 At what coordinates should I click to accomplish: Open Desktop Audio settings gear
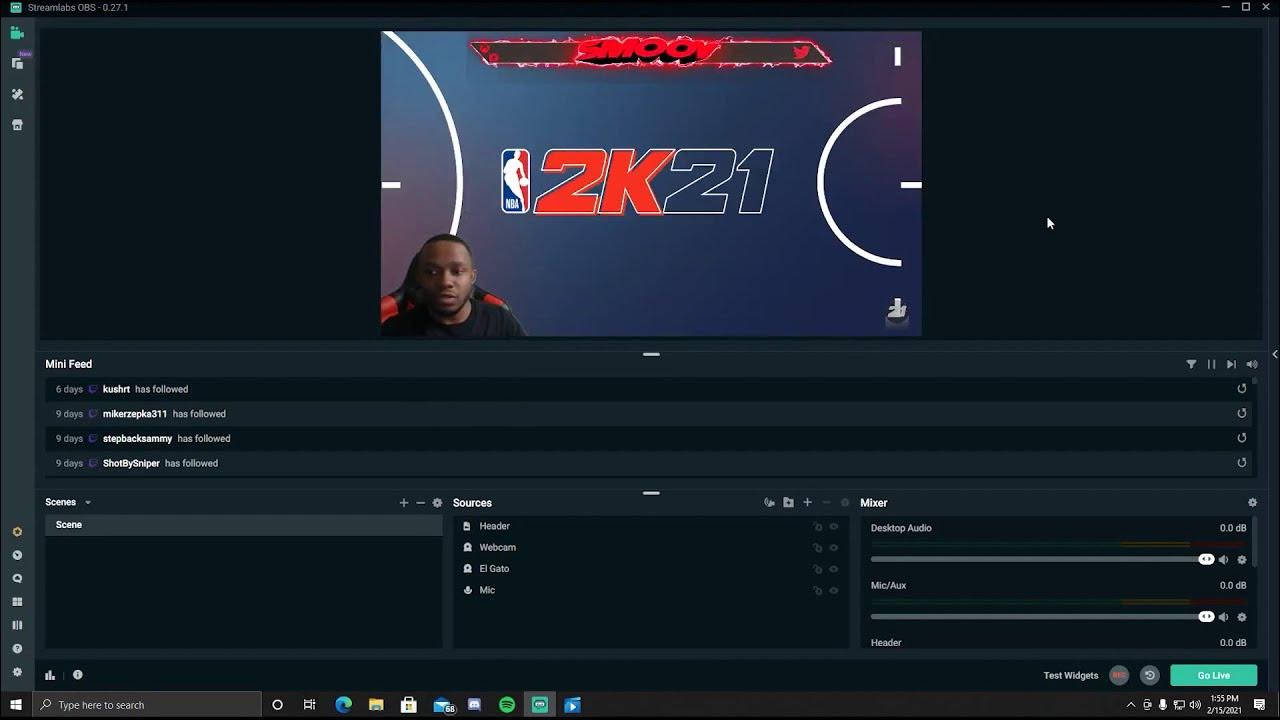coord(1242,560)
